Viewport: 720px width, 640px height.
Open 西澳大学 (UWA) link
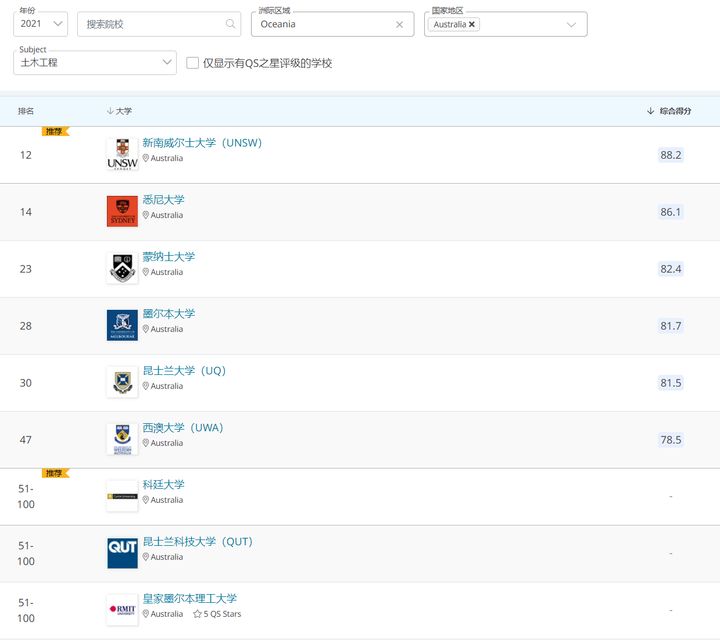pos(183,427)
